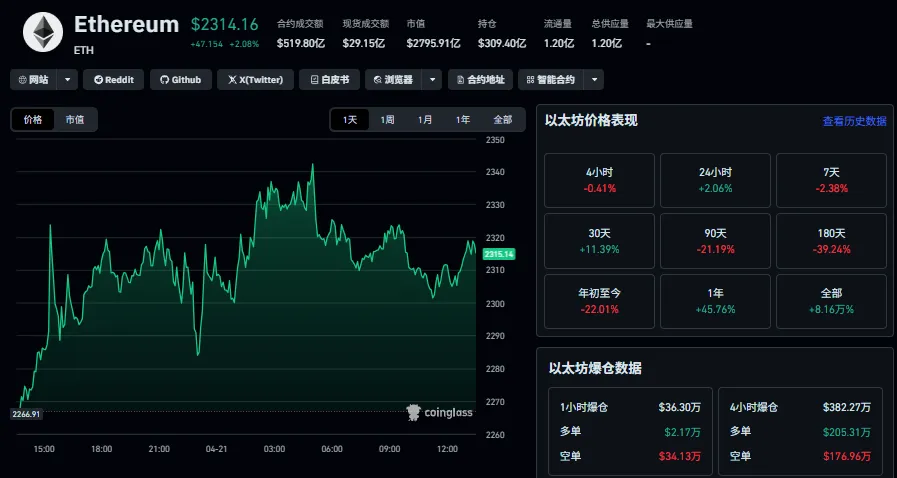
Task: Click the $2314.16 price text
Action: [225, 25]
